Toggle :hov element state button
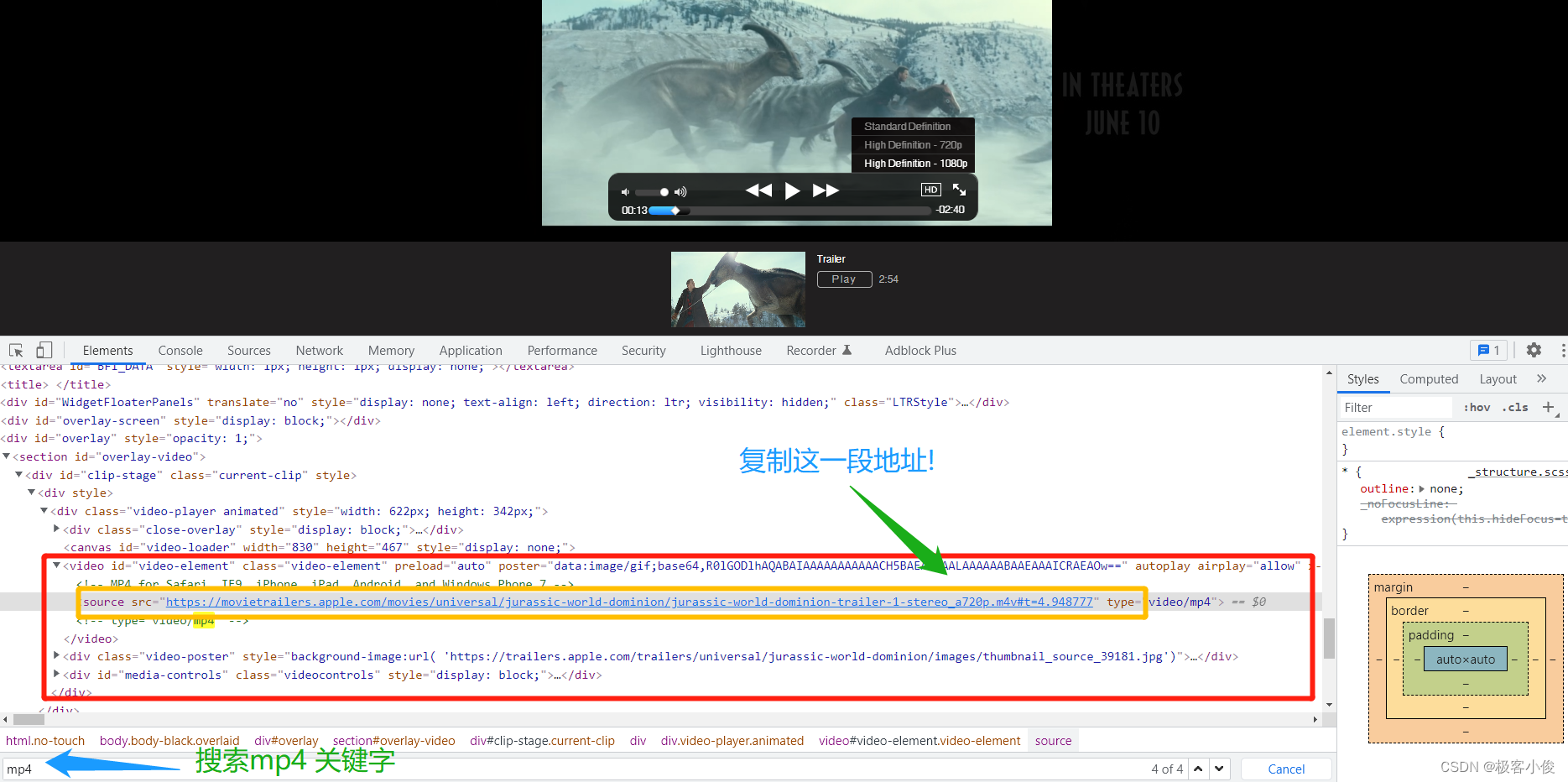1568x782 pixels. point(1477,408)
